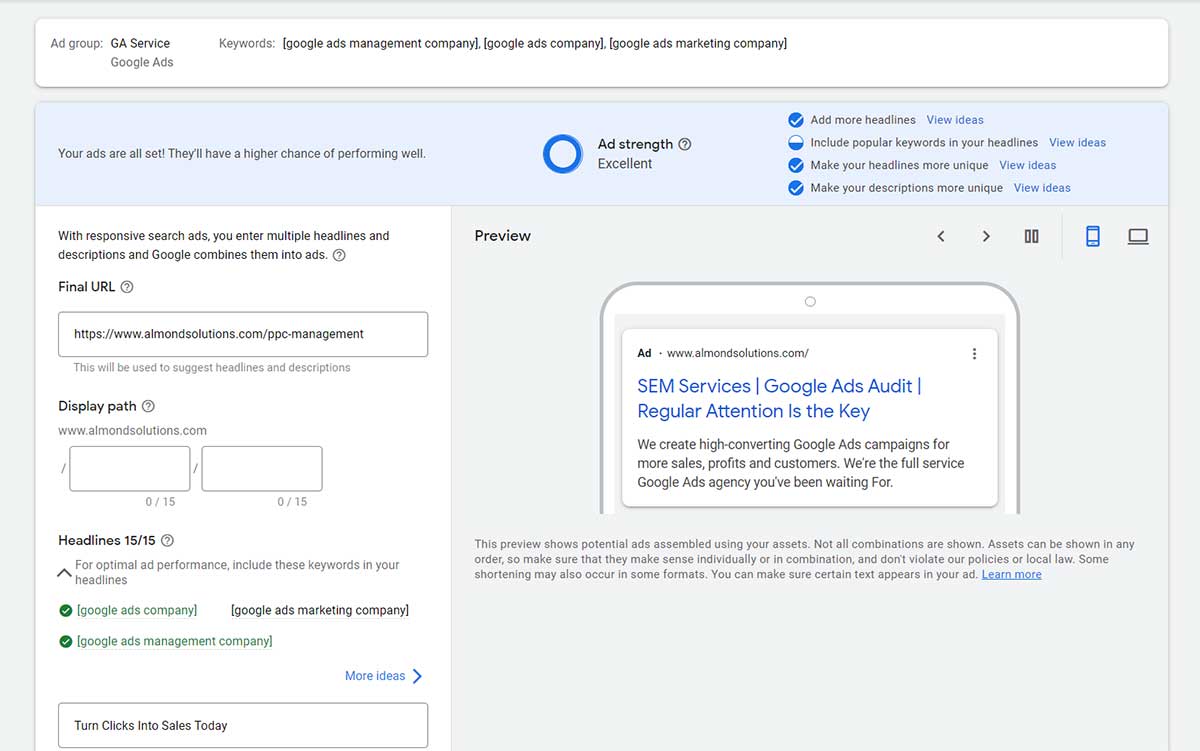This screenshot has height=751, width=1200.
Task: Click header keyword [google ads company]
Action: pos(544,43)
